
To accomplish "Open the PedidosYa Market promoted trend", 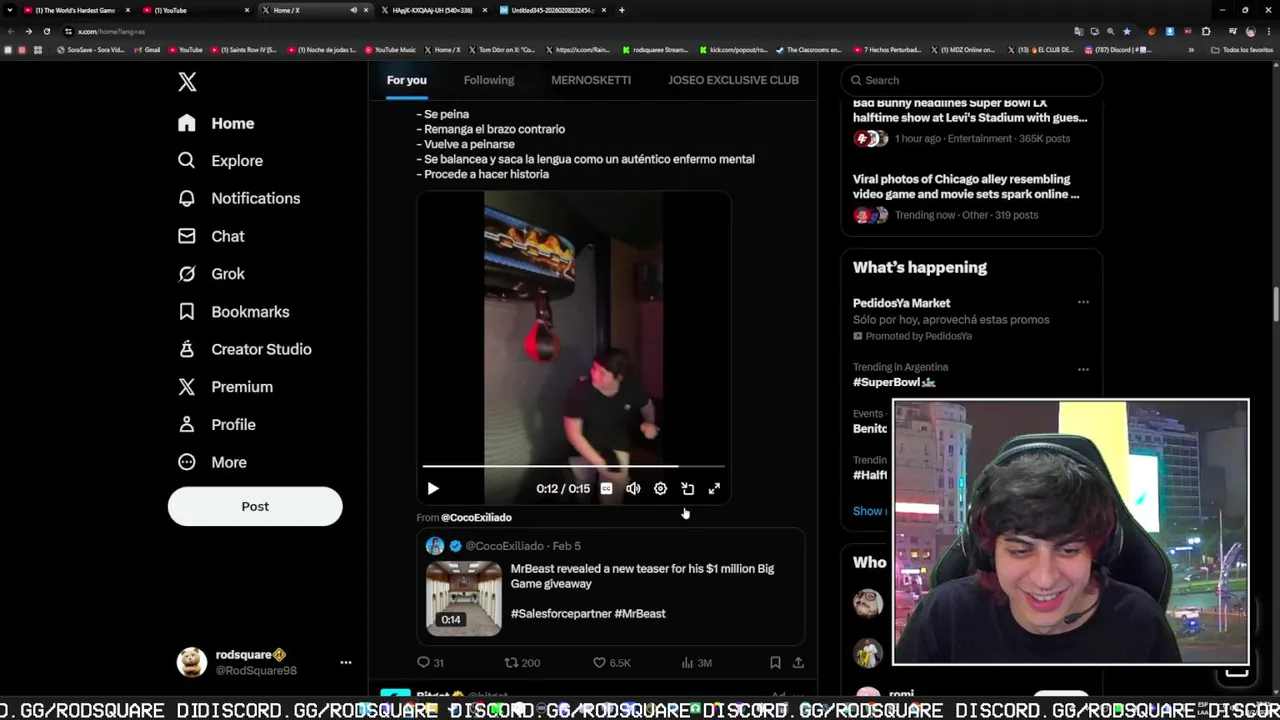I will [902, 303].
